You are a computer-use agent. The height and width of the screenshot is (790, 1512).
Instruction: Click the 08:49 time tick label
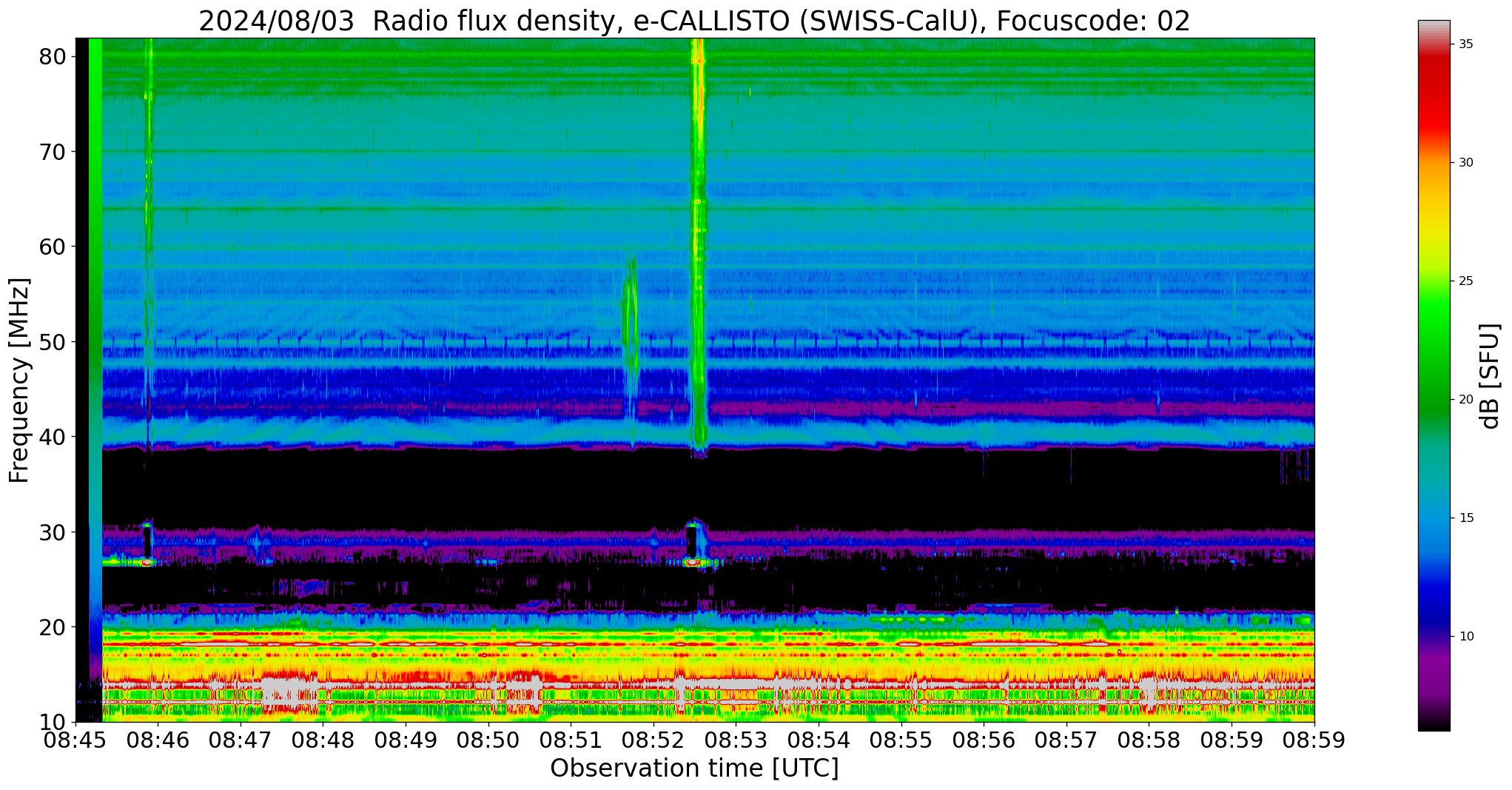tap(406, 740)
